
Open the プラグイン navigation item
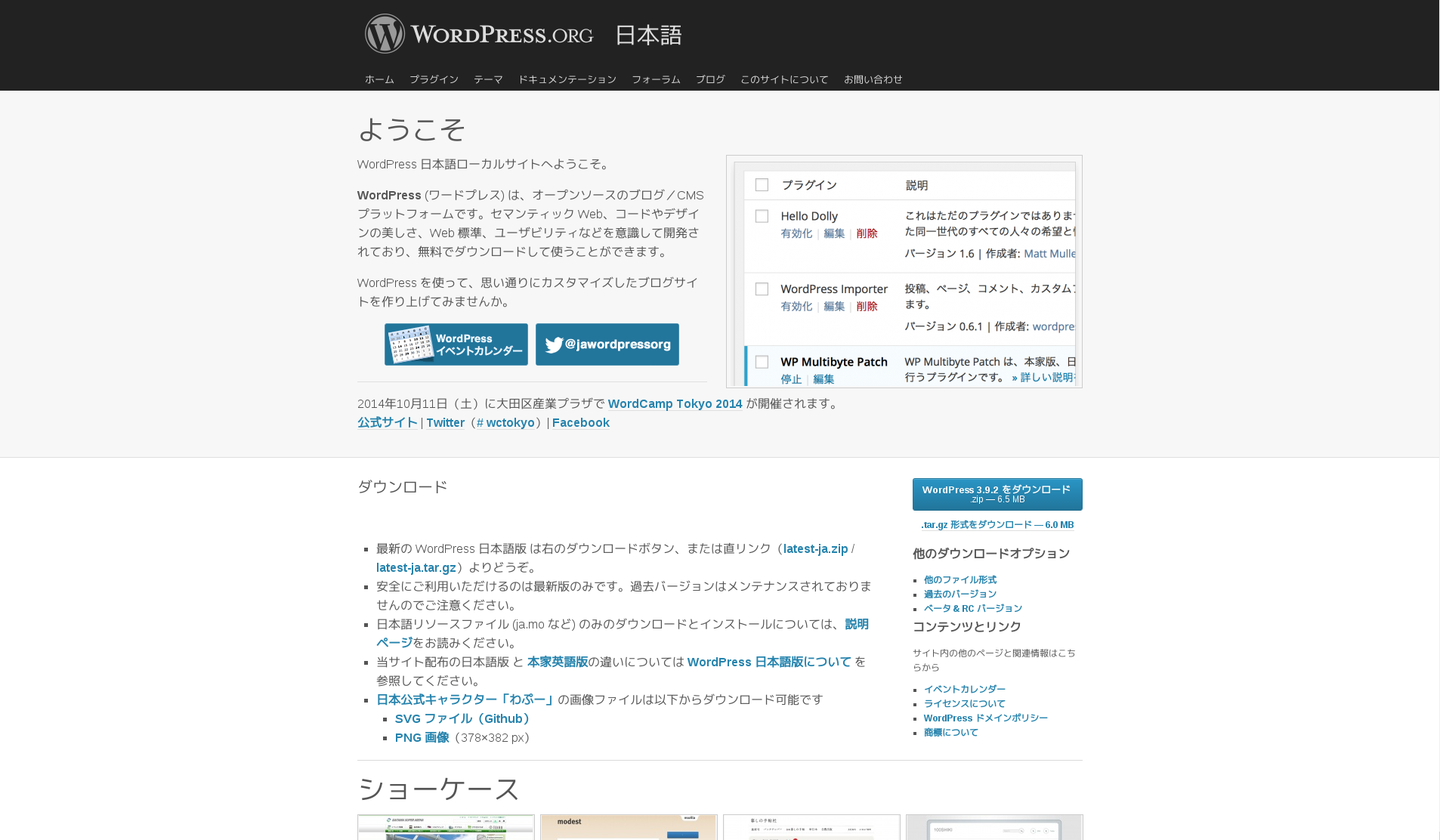(x=434, y=79)
